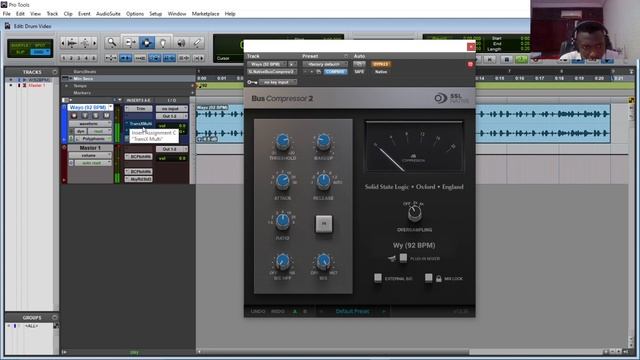This screenshot has height=360, width=640.
Task: Click the Mix Lock padlock icon
Action: (438, 279)
